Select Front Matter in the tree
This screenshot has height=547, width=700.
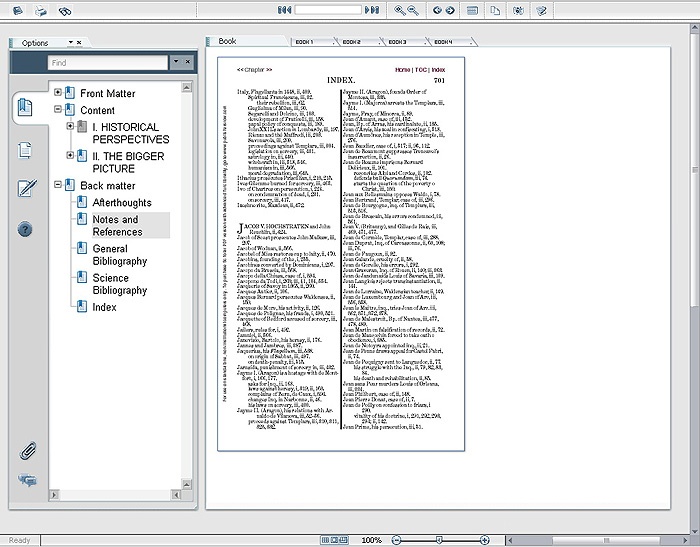point(108,93)
